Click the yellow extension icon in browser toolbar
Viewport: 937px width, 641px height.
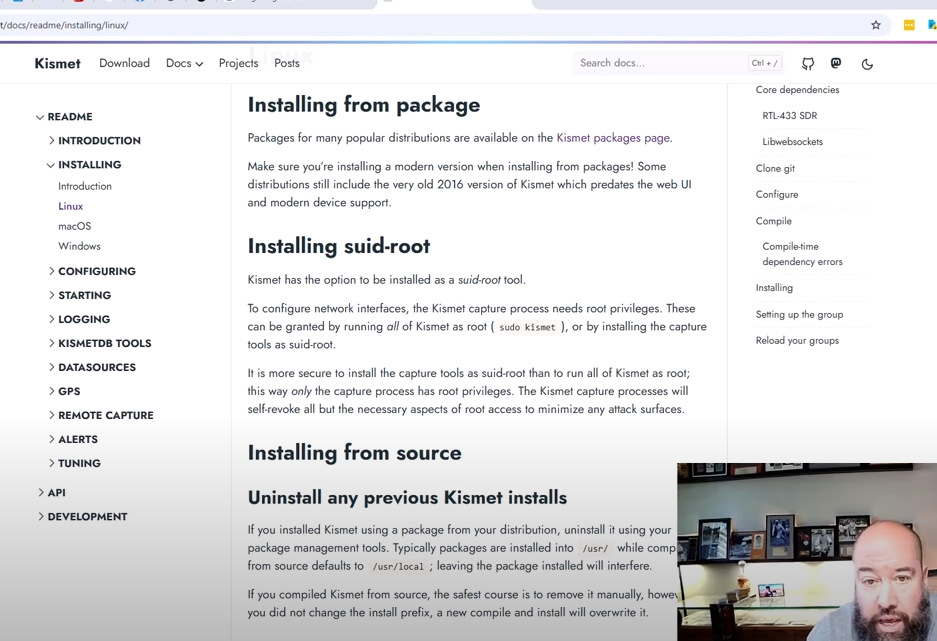click(909, 25)
